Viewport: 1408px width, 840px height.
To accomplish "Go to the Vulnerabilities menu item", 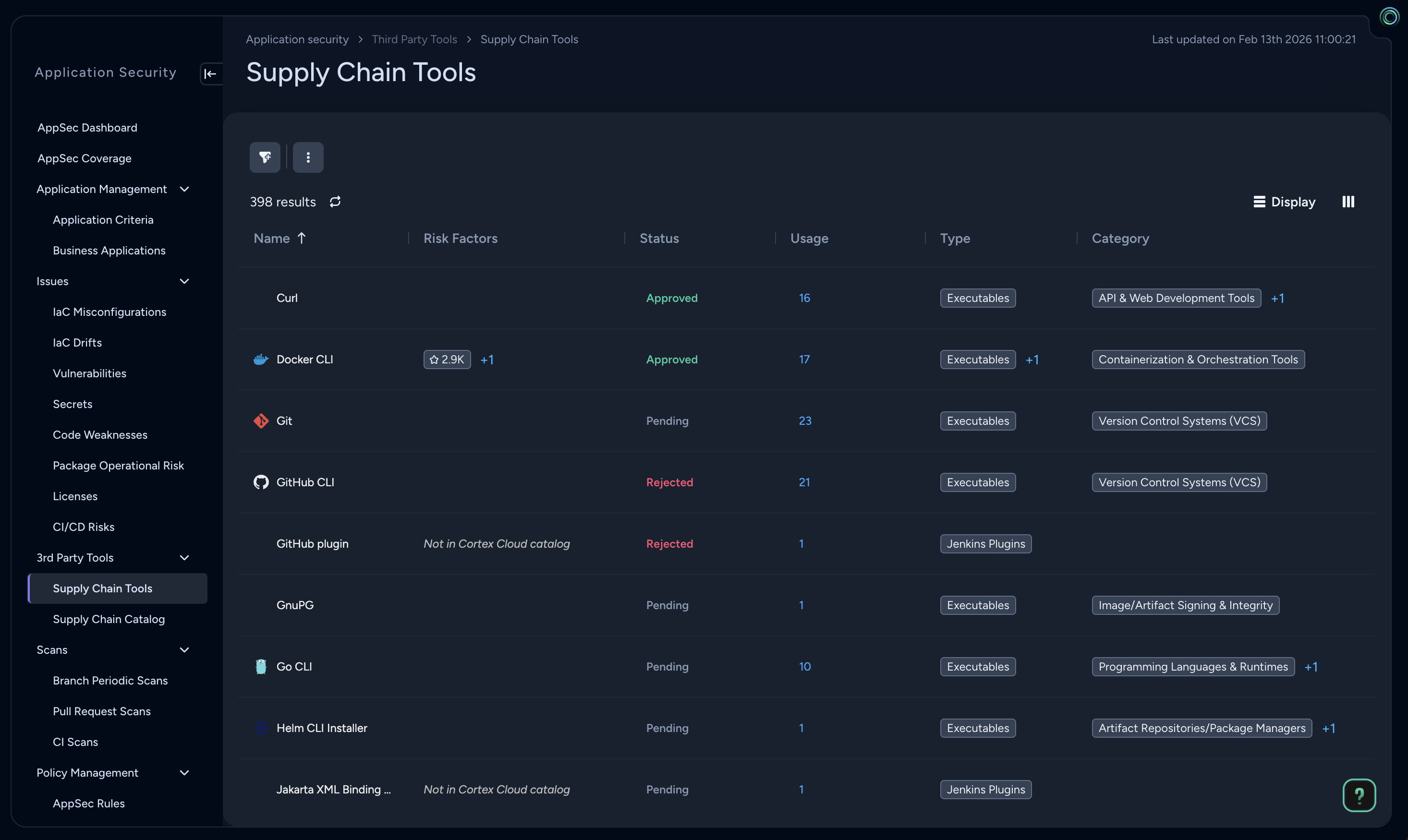I will [x=89, y=373].
